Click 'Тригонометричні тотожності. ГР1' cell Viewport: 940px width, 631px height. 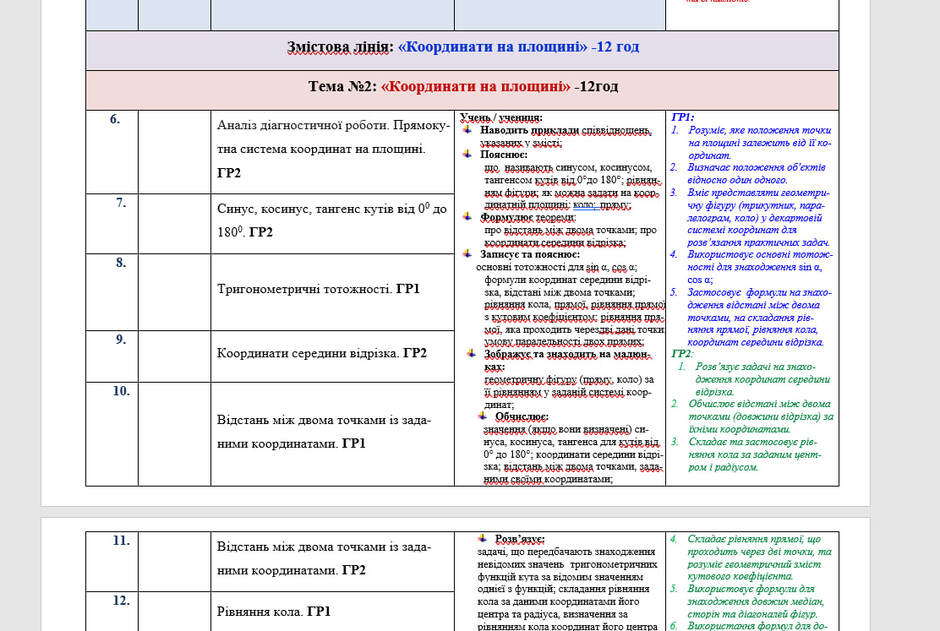click(332, 292)
